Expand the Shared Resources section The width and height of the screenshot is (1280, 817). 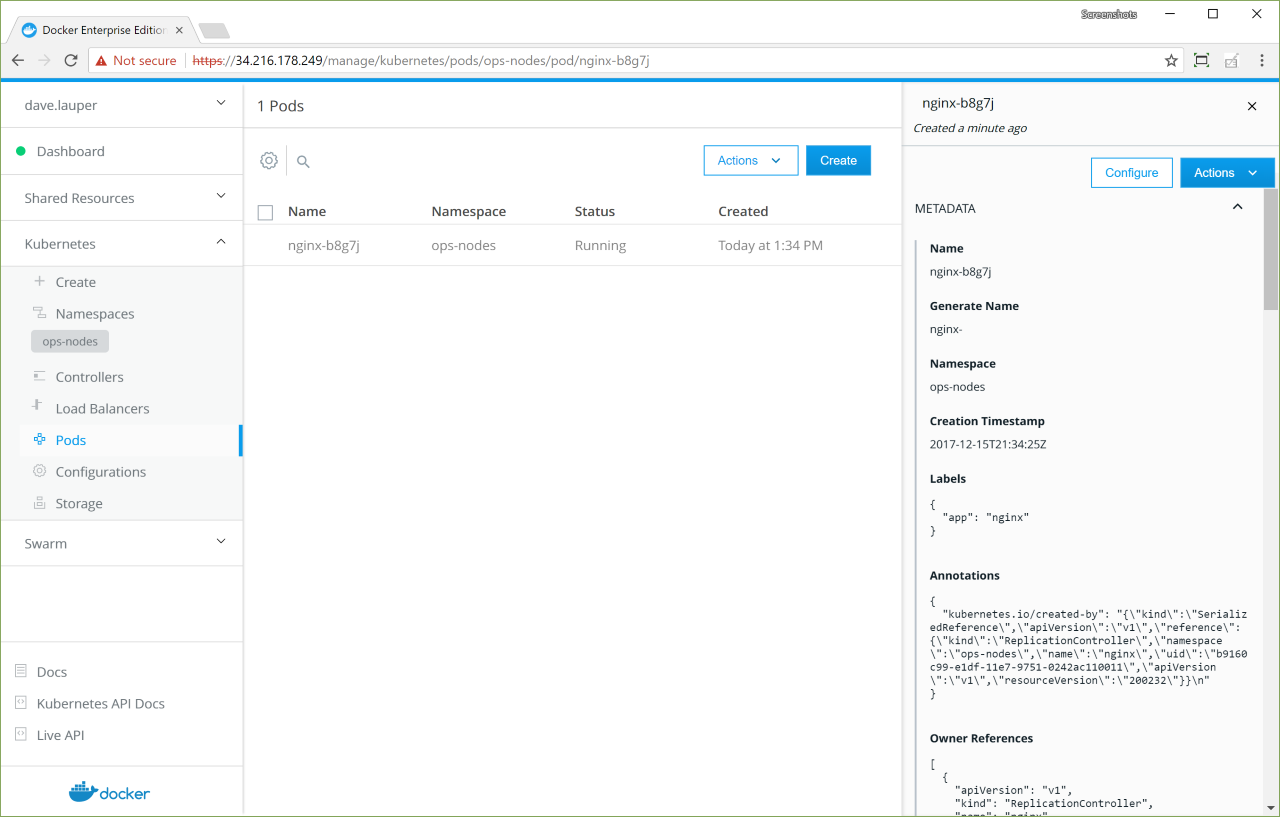(221, 197)
